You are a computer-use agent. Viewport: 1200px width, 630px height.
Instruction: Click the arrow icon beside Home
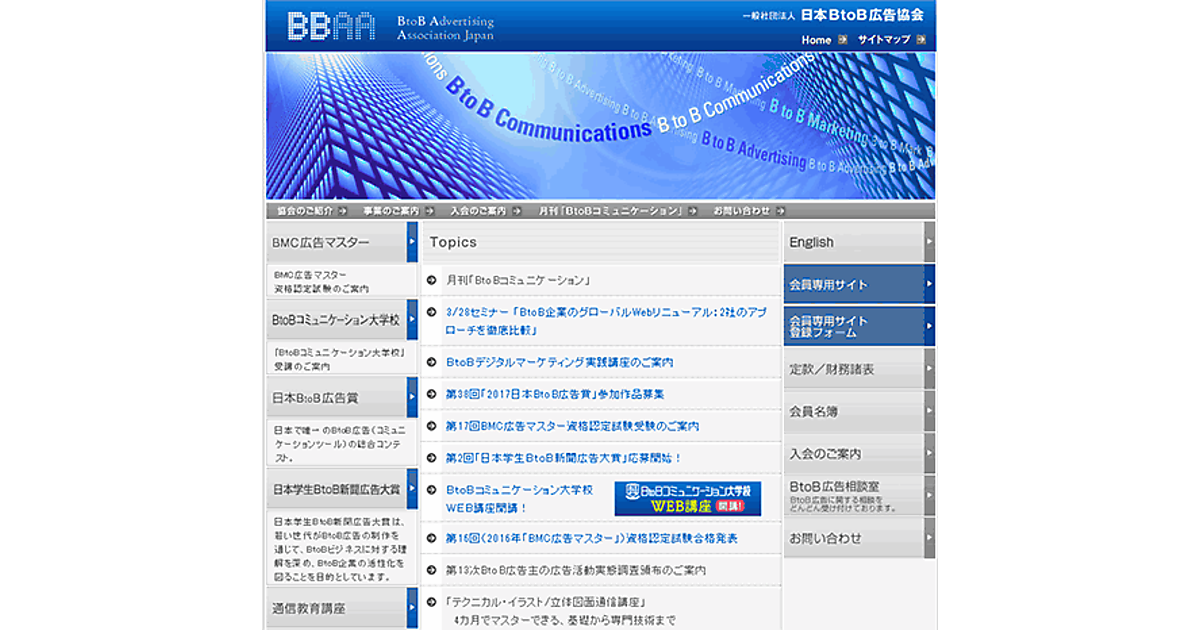coord(842,40)
